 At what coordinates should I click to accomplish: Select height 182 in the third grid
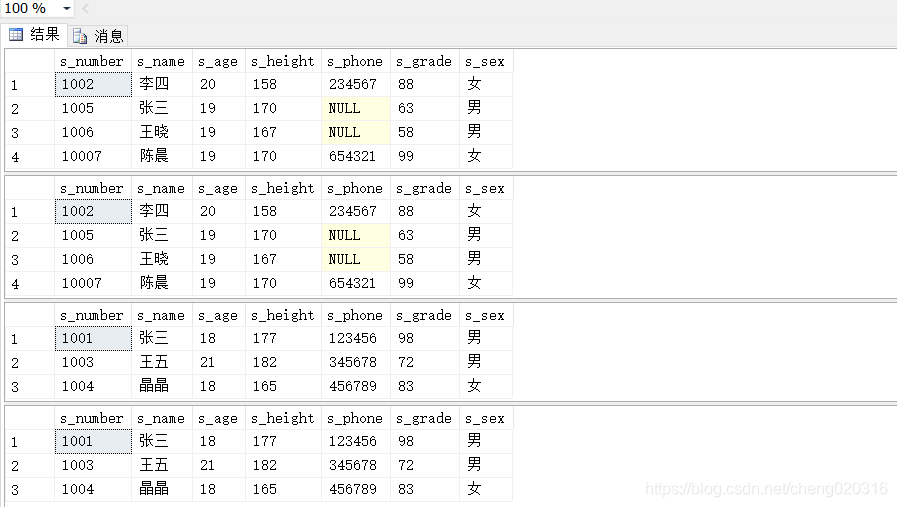click(284, 363)
